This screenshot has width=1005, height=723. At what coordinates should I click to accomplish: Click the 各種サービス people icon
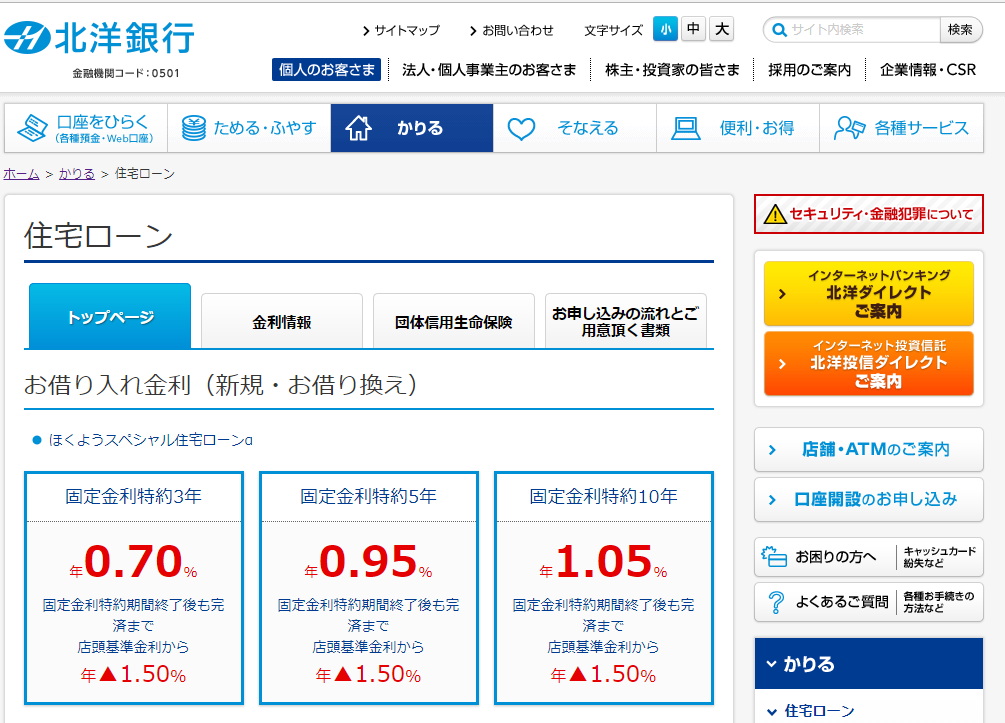[x=850, y=127]
